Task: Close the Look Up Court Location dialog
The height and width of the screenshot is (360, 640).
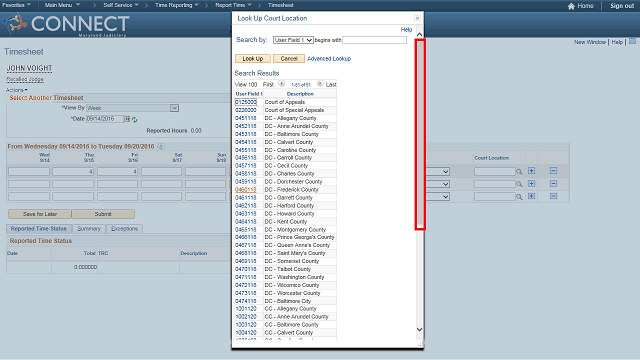Action: 417,18
